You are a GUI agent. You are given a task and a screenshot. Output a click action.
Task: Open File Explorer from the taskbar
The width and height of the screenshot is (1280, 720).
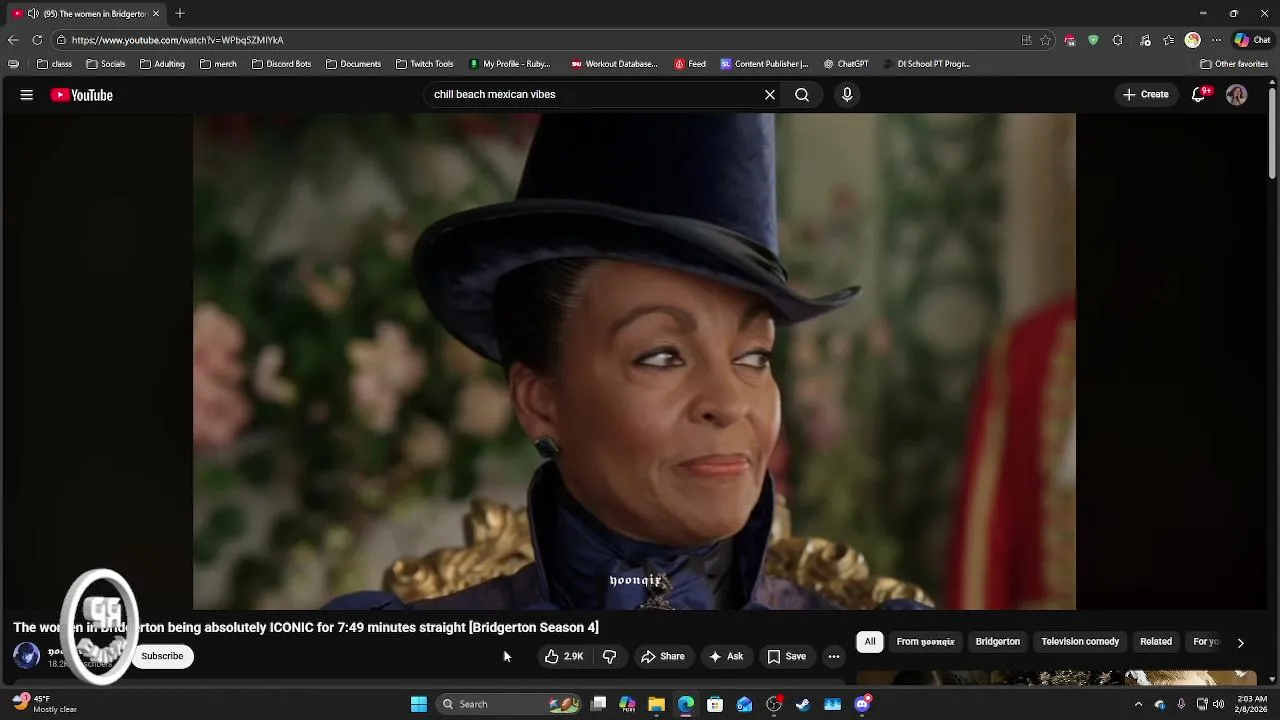[x=656, y=704]
